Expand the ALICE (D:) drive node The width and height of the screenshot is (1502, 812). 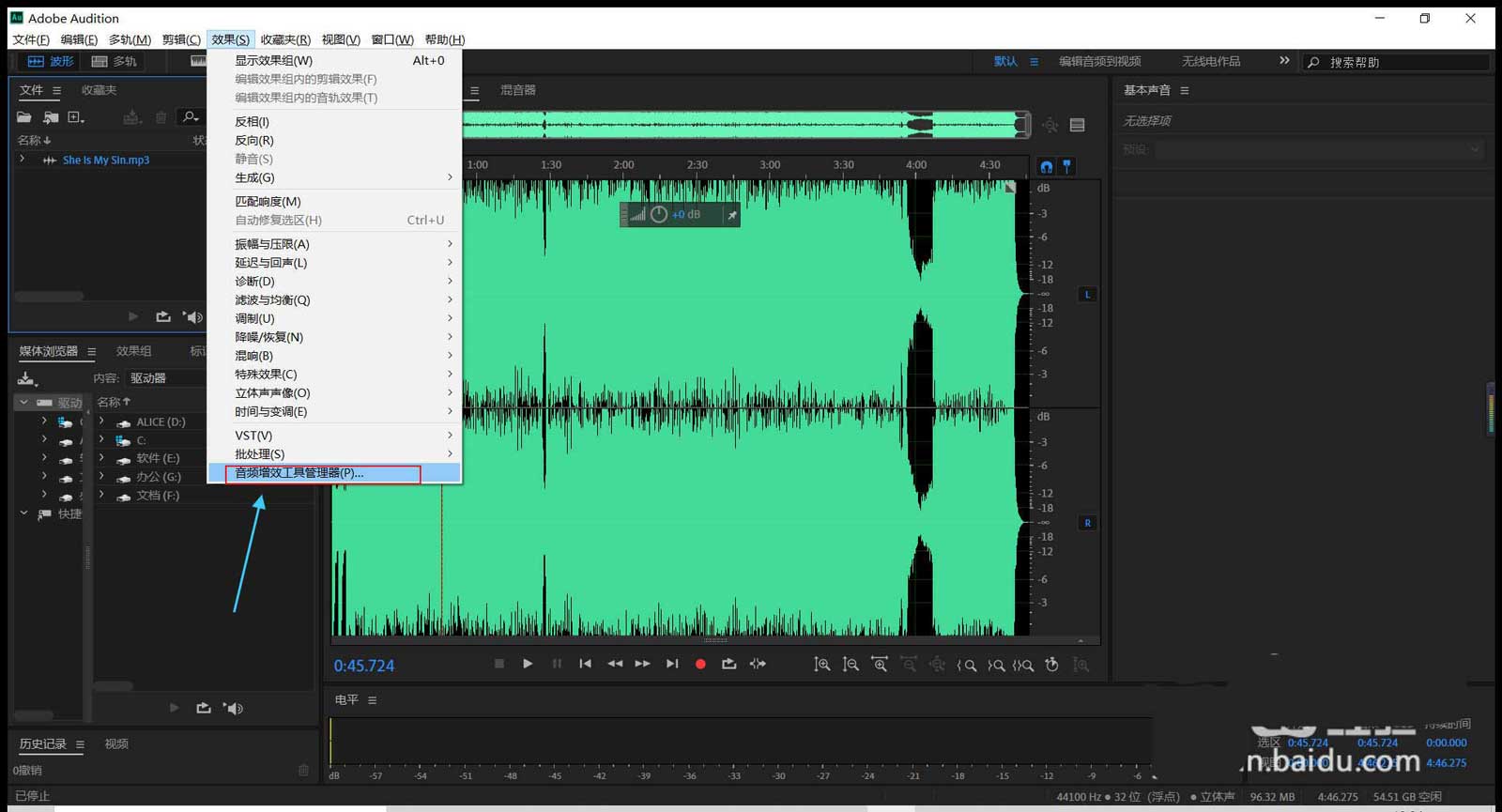coord(101,421)
